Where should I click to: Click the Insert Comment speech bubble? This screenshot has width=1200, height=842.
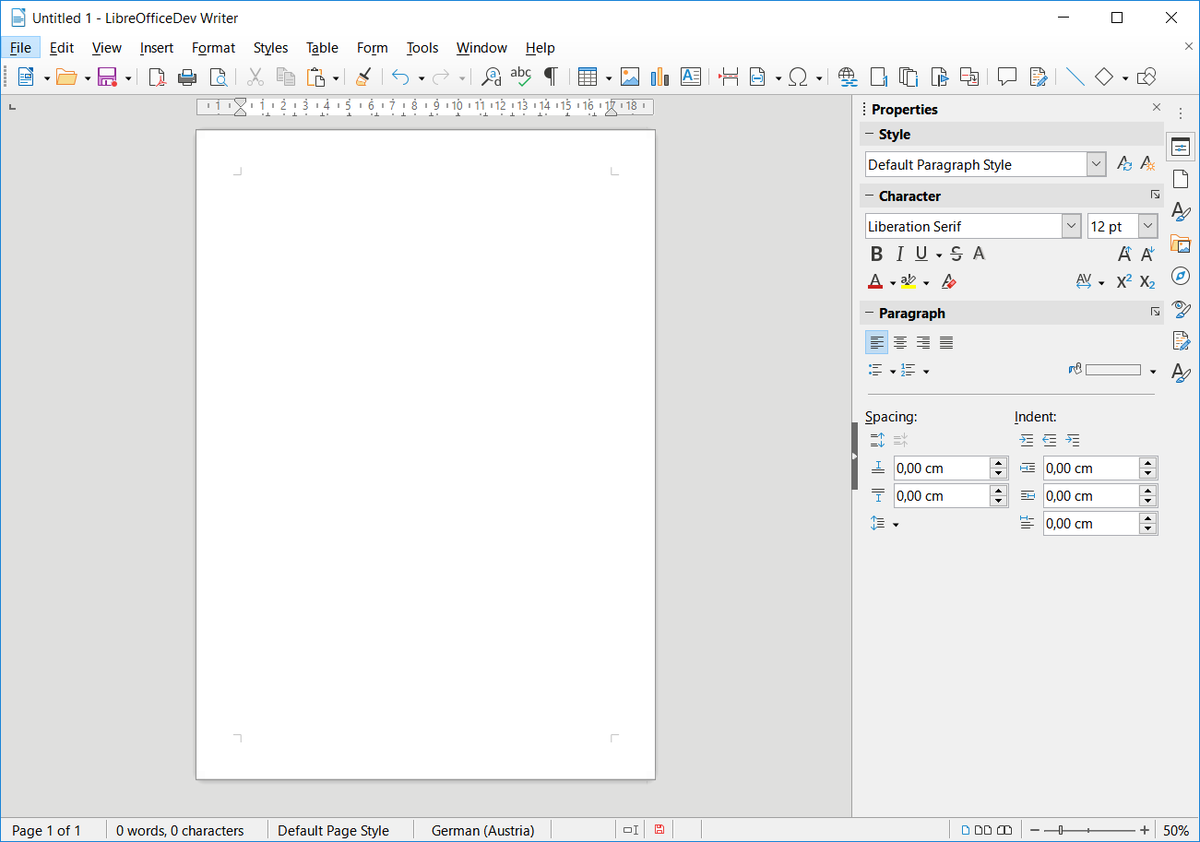[x=1007, y=77]
